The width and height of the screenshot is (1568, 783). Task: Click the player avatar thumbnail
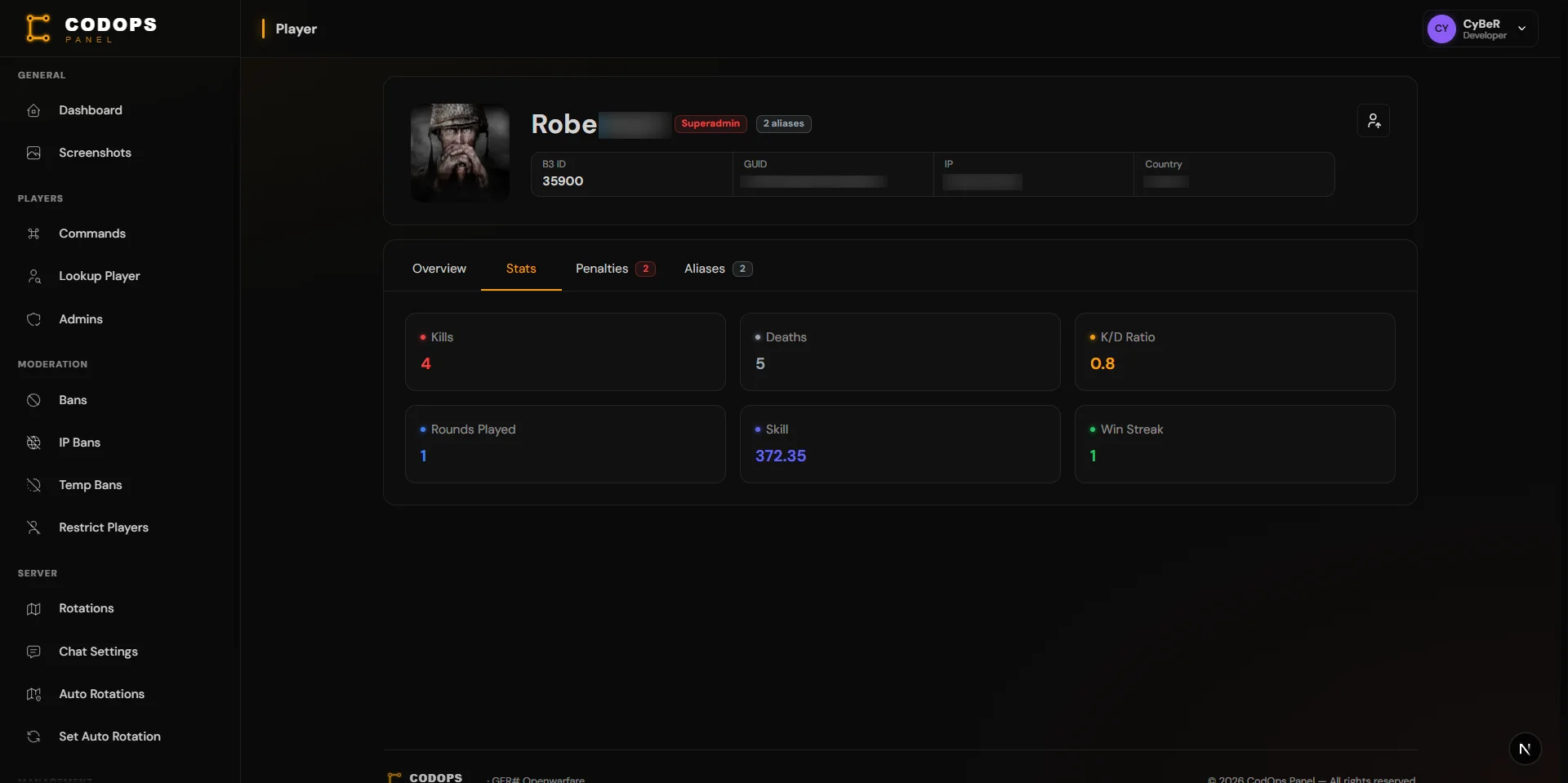coord(460,153)
